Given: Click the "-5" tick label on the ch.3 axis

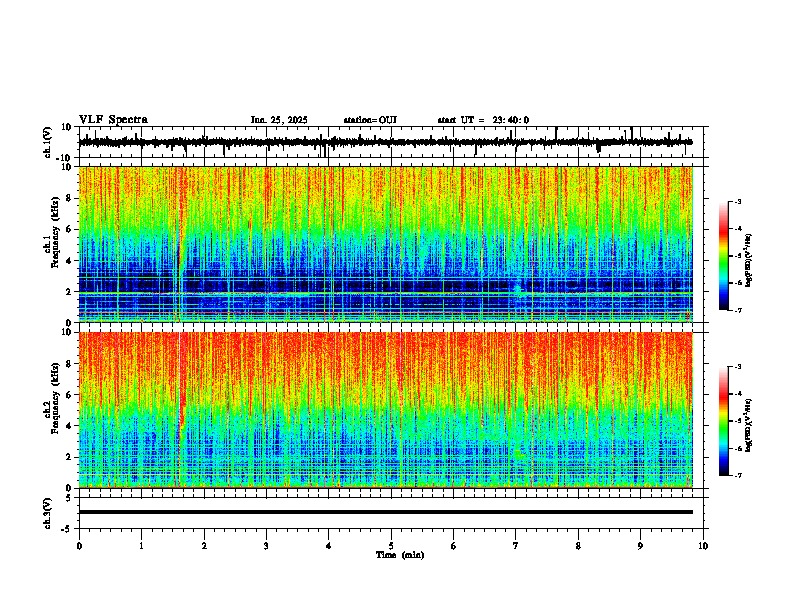Looking at the screenshot, I should [x=68, y=529].
